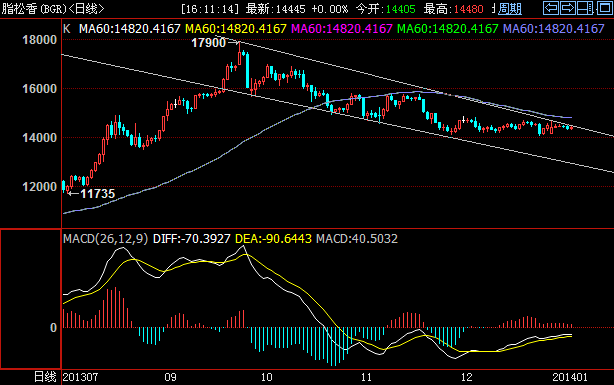Click the 201401 date on time axis
Viewport: 614px width, 385px height.
(570, 377)
